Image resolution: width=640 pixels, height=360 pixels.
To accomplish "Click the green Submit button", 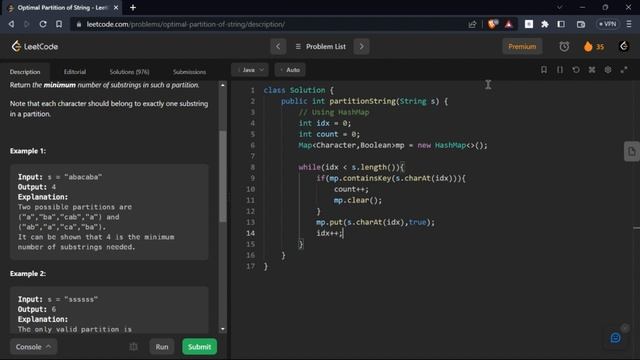I will point(199,347).
